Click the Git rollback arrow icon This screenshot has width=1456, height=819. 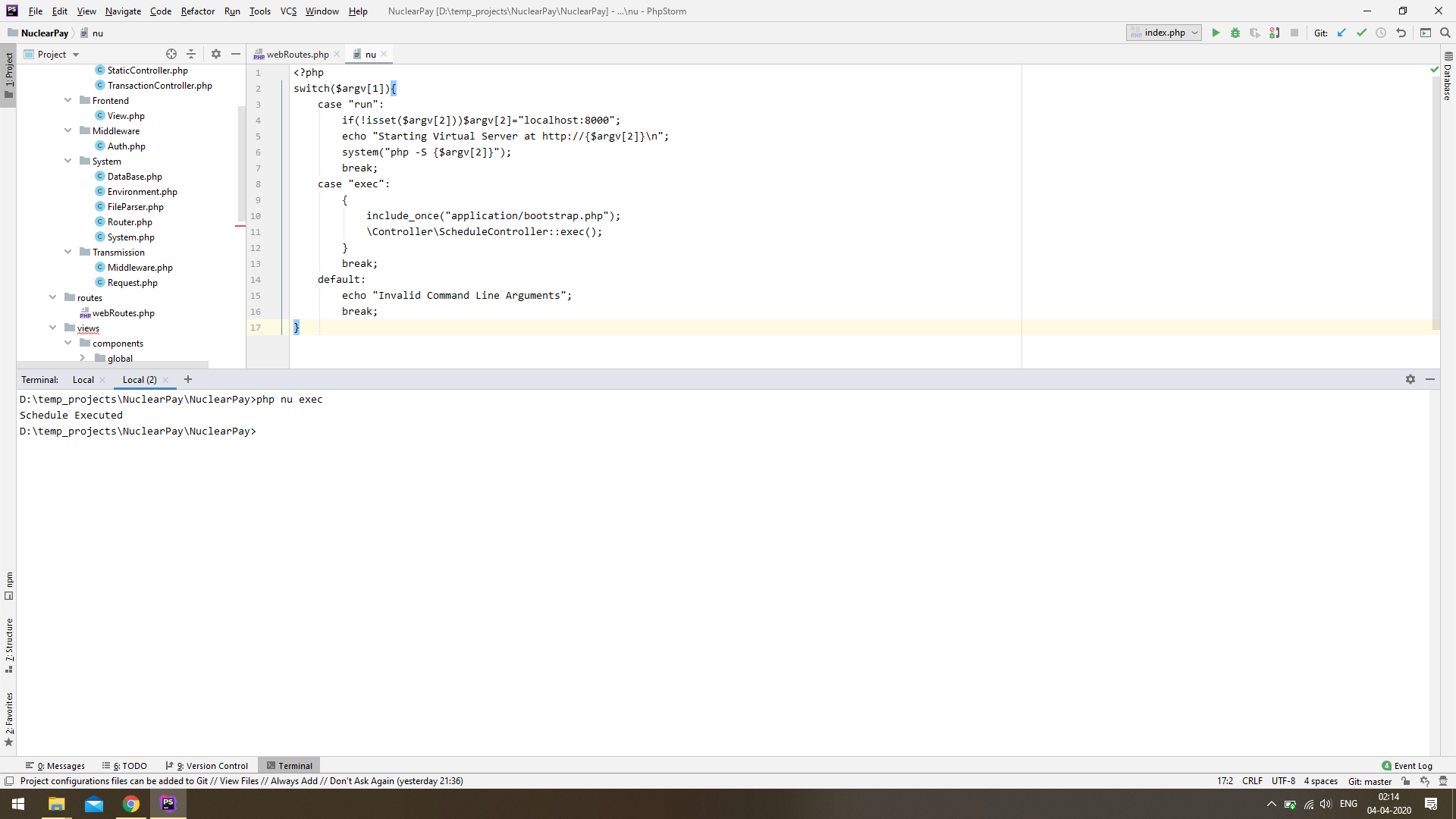coord(1401,33)
